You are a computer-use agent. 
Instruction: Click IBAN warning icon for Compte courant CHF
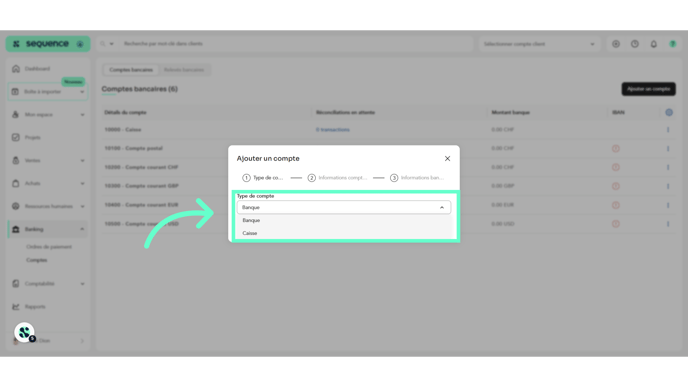[616, 168]
